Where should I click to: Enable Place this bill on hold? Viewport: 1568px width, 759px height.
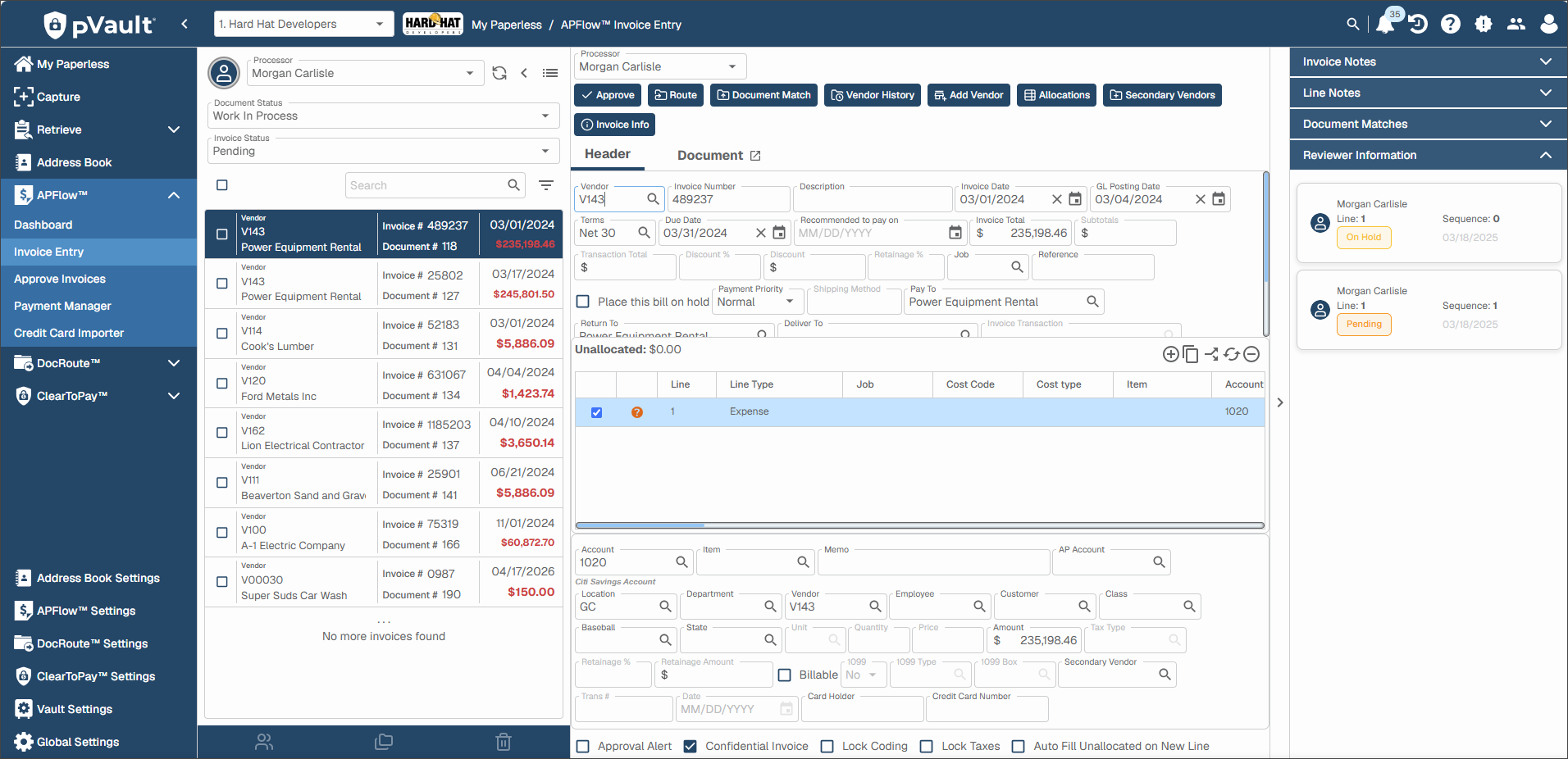pos(583,302)
